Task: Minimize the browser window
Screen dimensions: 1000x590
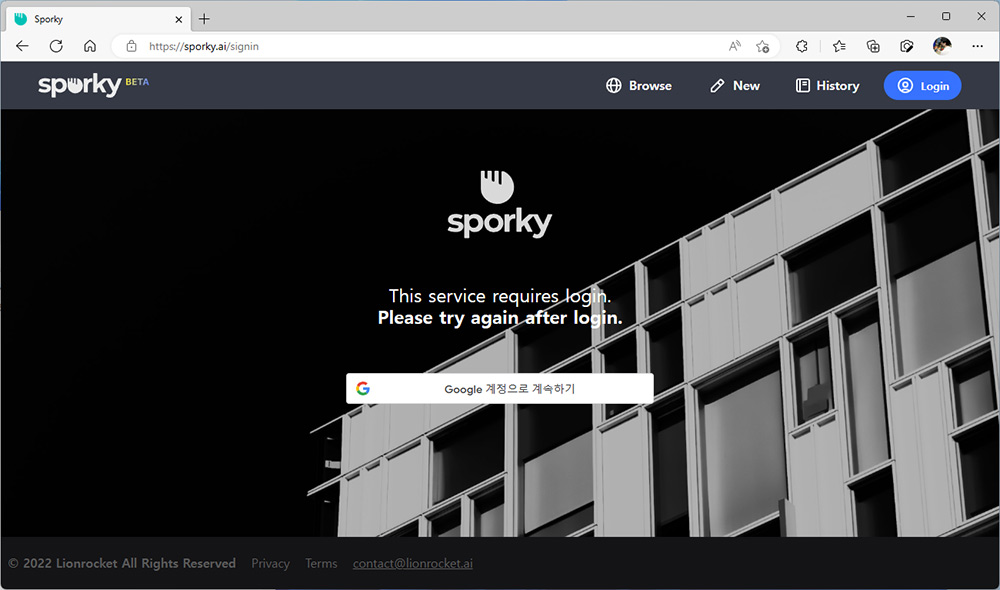Action: [911, 17]
